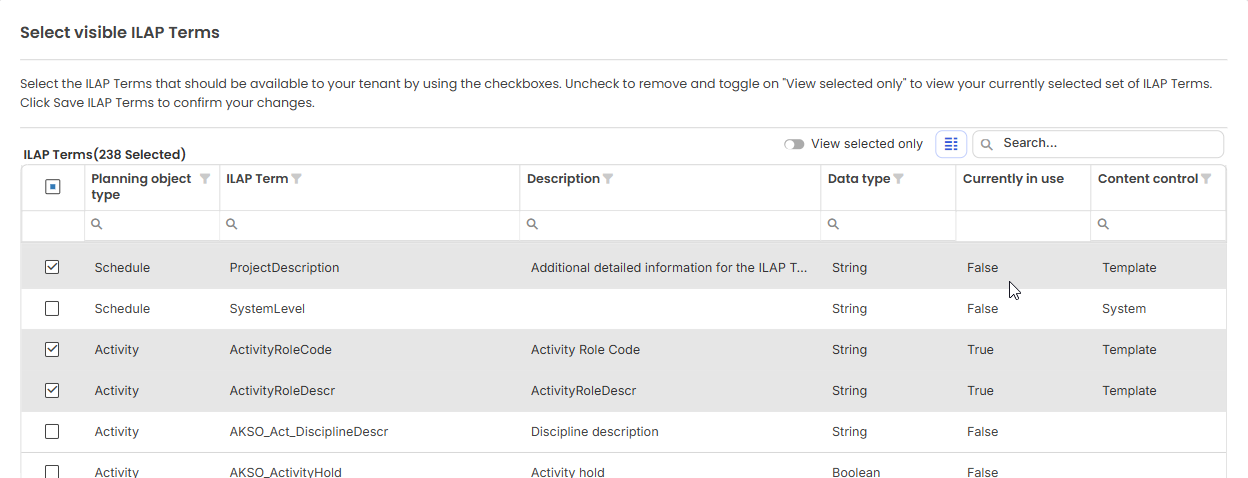Toggle the select-all header checkbox
This screenshot has width=1248, height=478.
53,187
